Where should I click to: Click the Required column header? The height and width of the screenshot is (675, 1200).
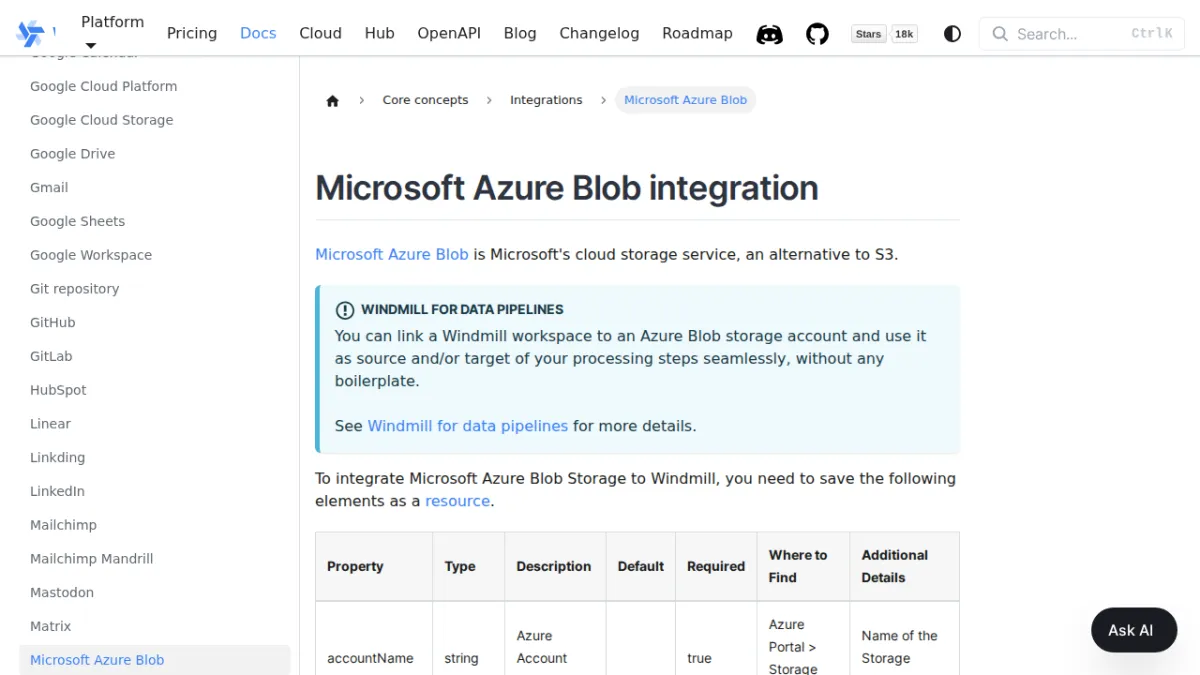716,566
